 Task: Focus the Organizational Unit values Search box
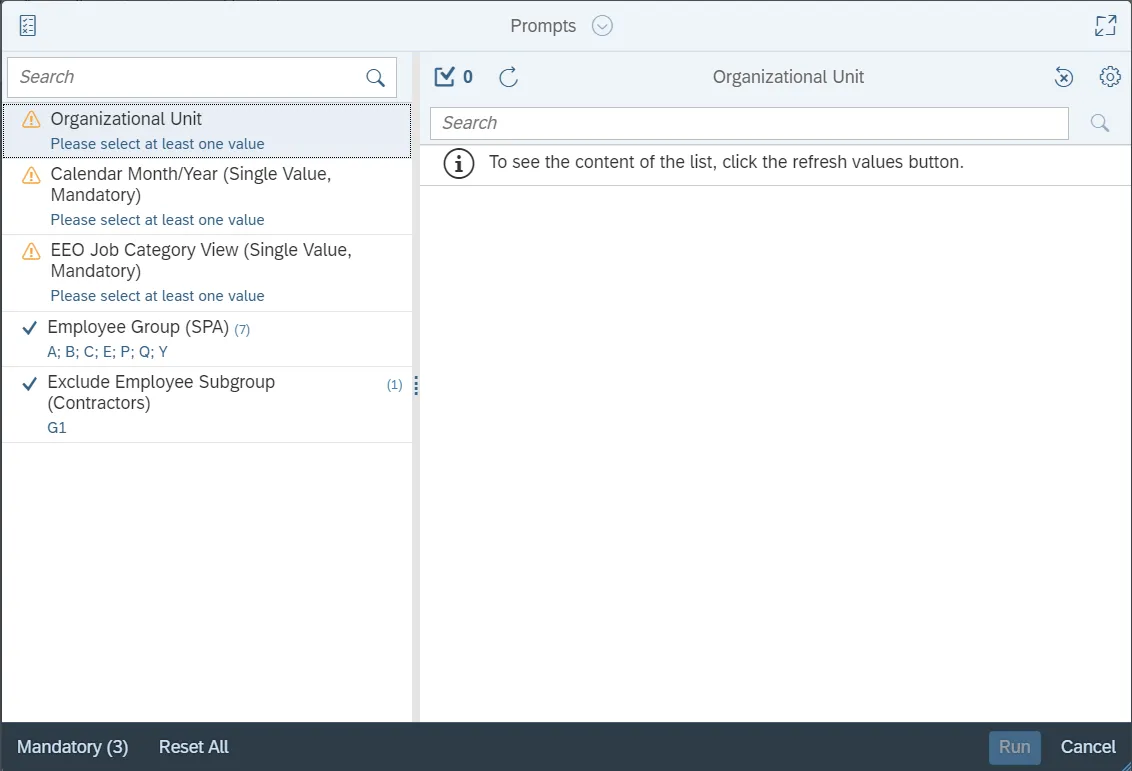point(748,123)
